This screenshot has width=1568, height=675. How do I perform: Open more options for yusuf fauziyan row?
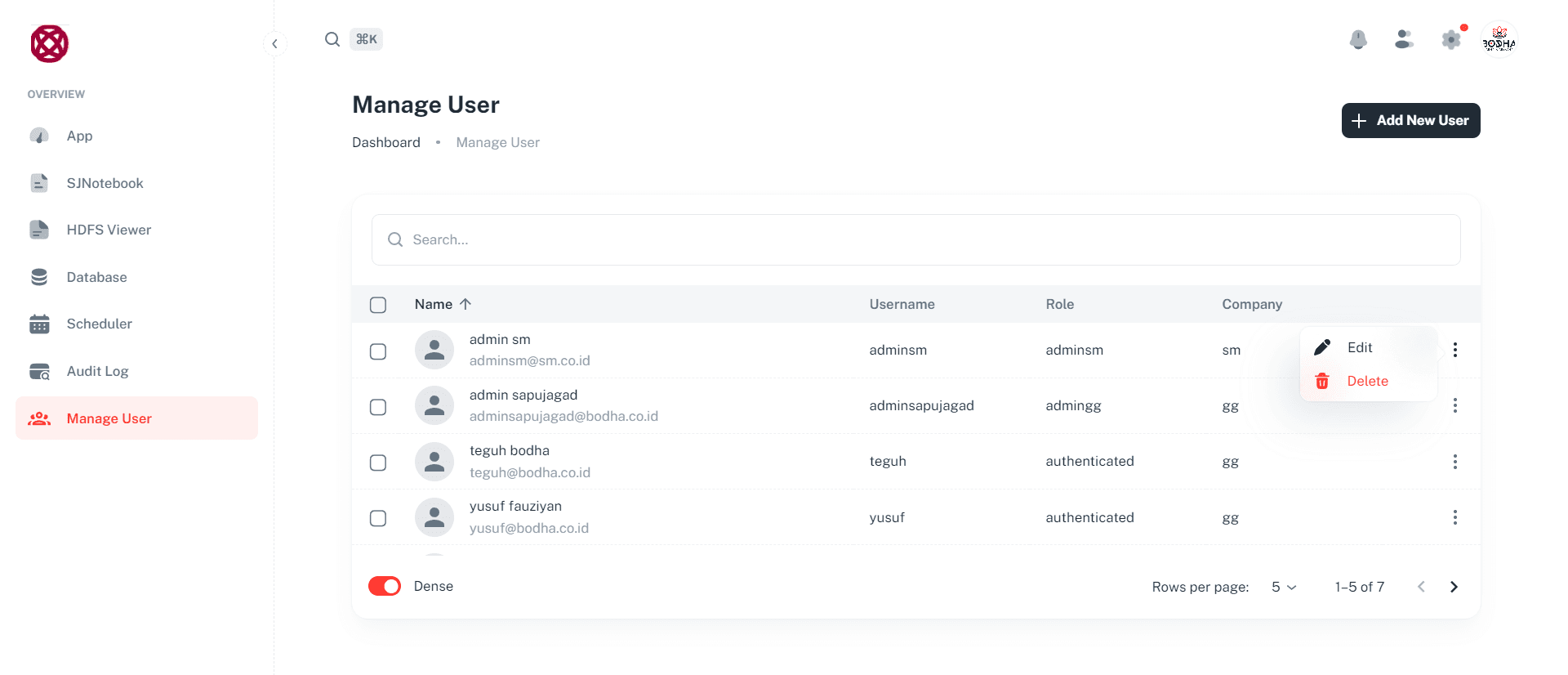point(1455,517)
